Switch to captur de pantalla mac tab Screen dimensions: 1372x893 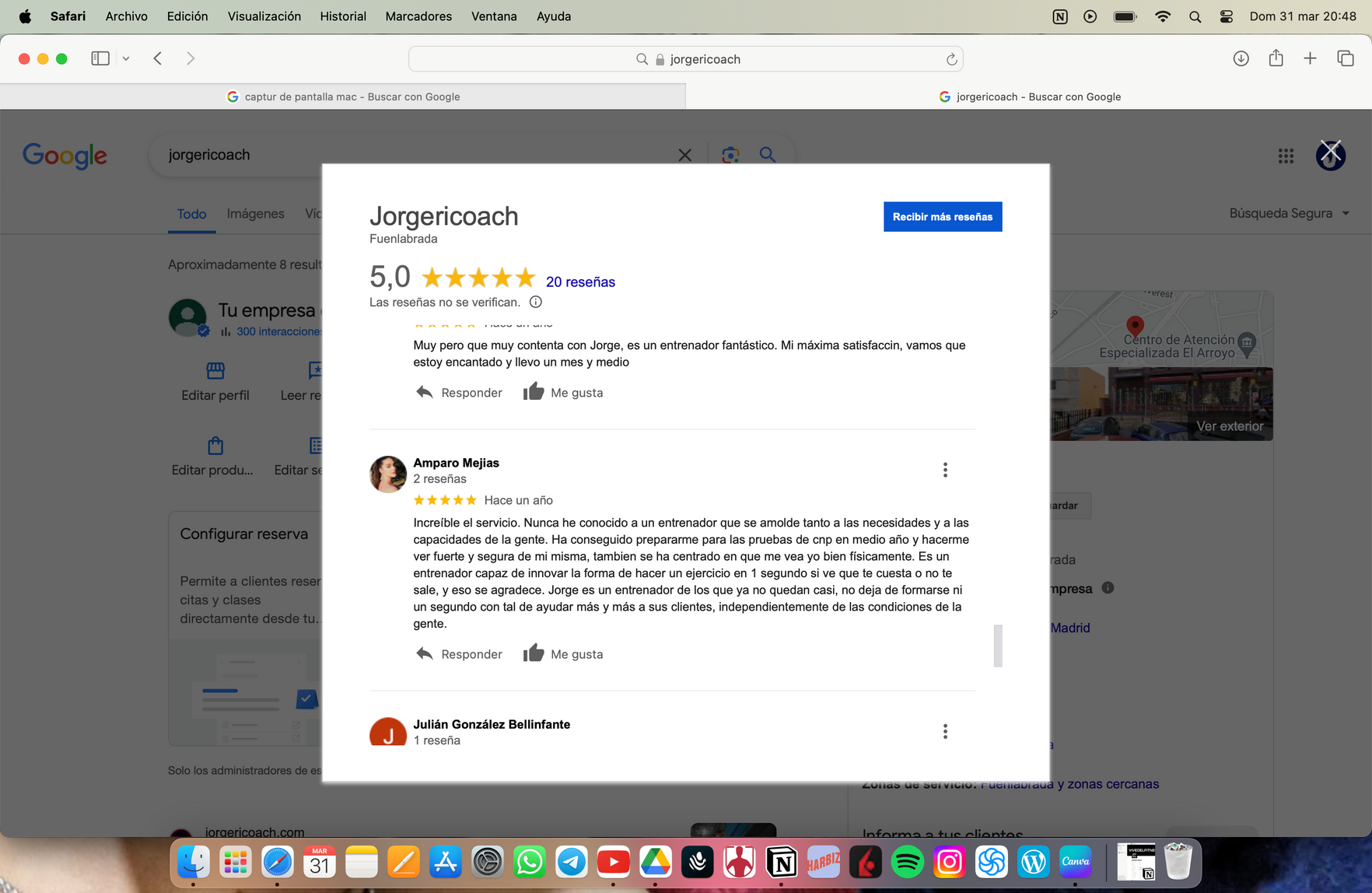pyautogui.click(x=343, y=96)
